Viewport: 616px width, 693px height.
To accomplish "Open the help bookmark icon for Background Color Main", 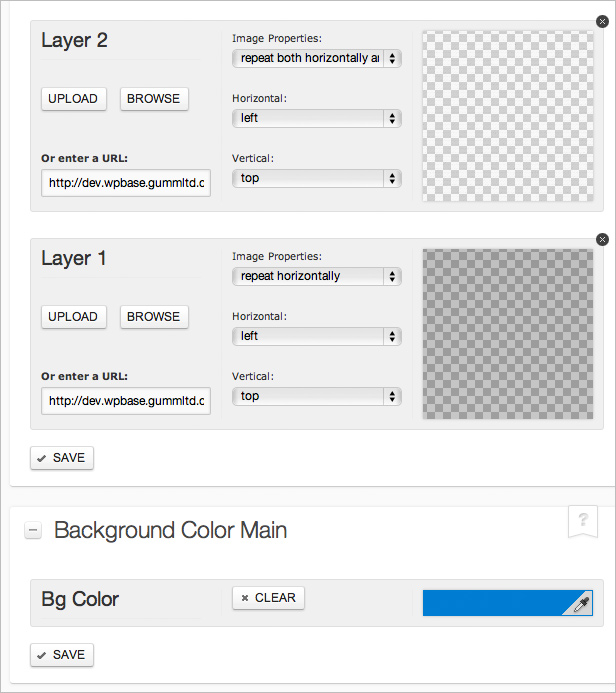I will point(583,521).
